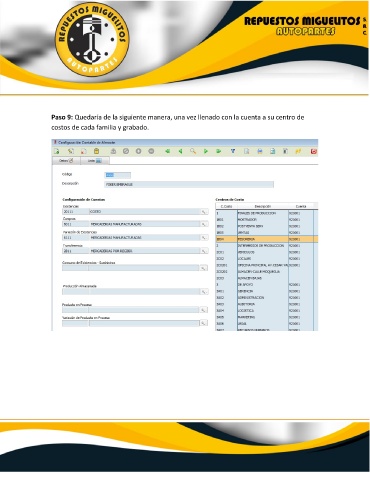
Task: Select the highlighted TESORERIA cost center row
Action: pos(267,239)
